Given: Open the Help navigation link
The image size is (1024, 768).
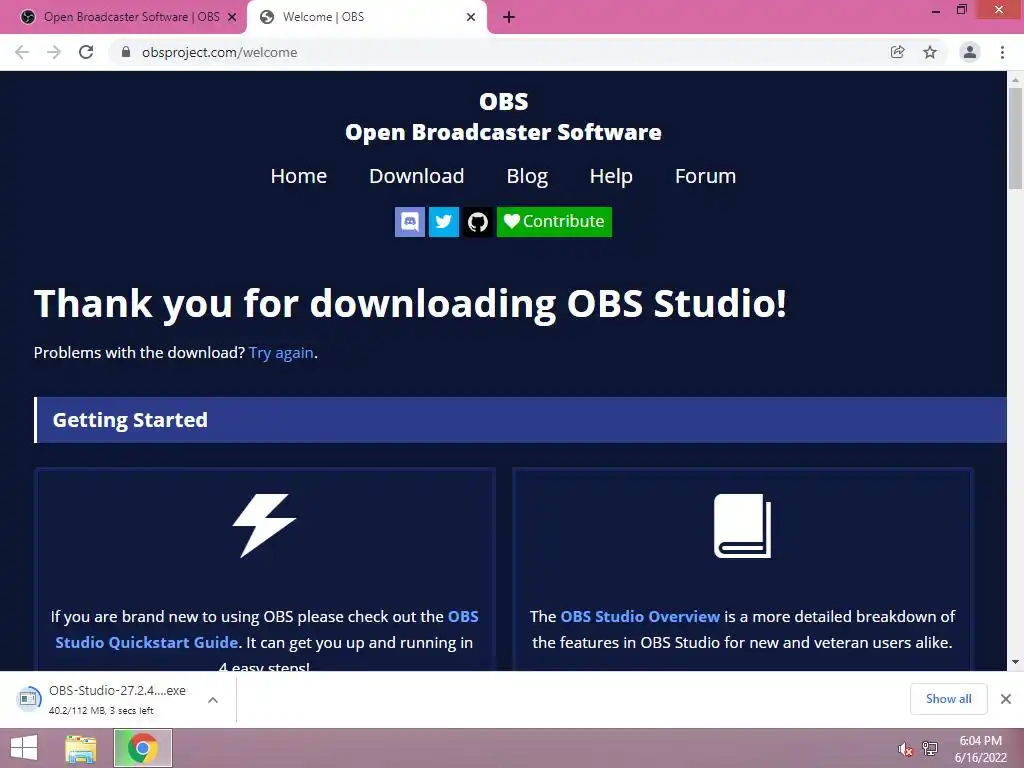Looking at the screenshot, I should click(611, 176).
